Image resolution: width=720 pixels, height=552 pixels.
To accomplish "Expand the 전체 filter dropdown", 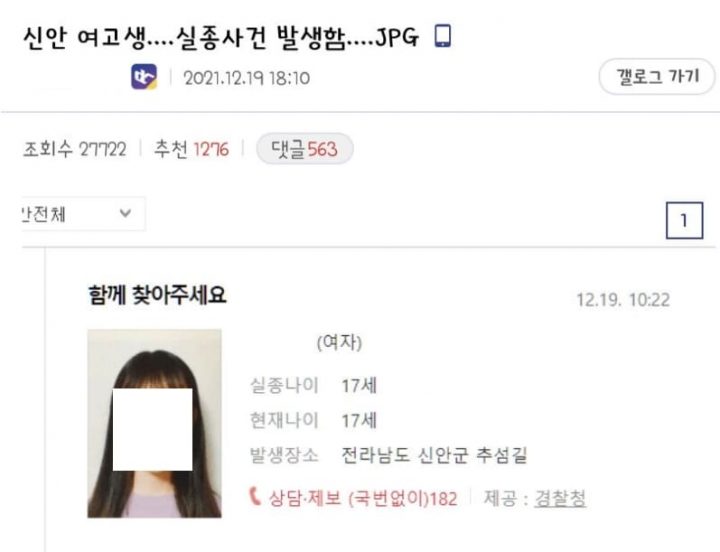I will click(83, 214).
